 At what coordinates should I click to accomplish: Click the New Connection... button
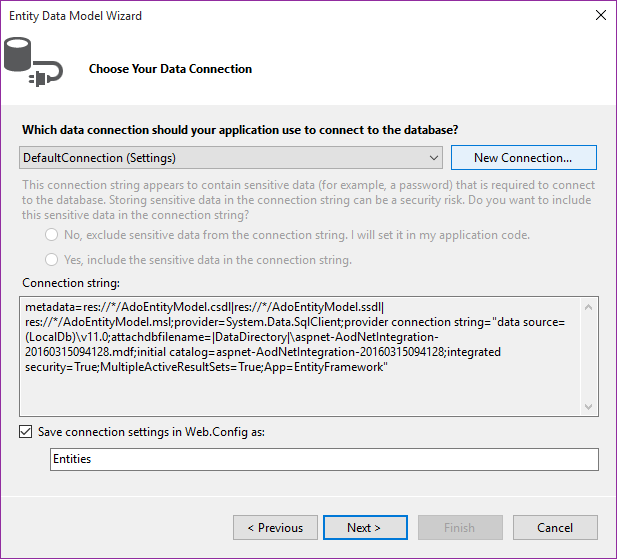(x=523, y=158)
